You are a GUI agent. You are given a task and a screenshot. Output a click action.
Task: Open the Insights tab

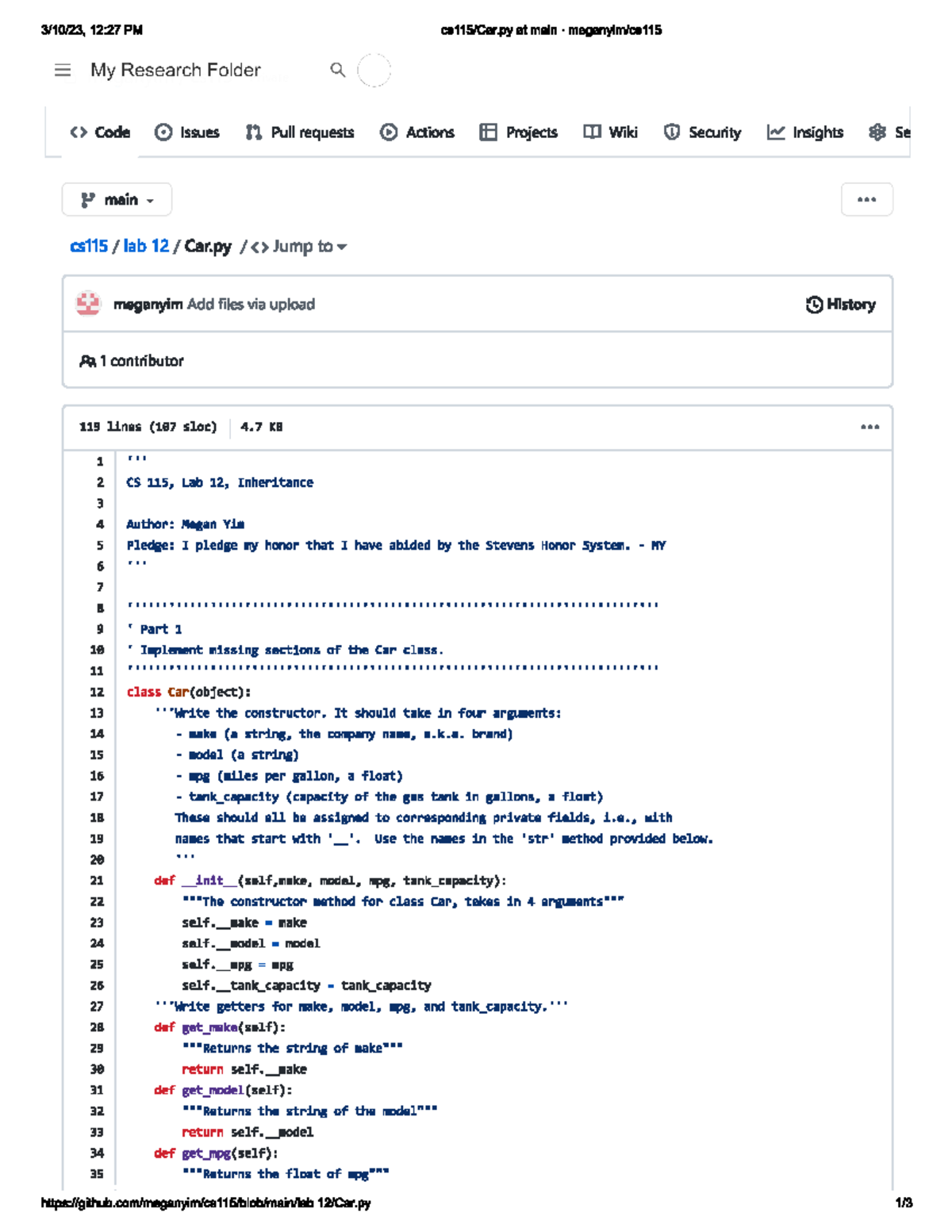(805, 132)
